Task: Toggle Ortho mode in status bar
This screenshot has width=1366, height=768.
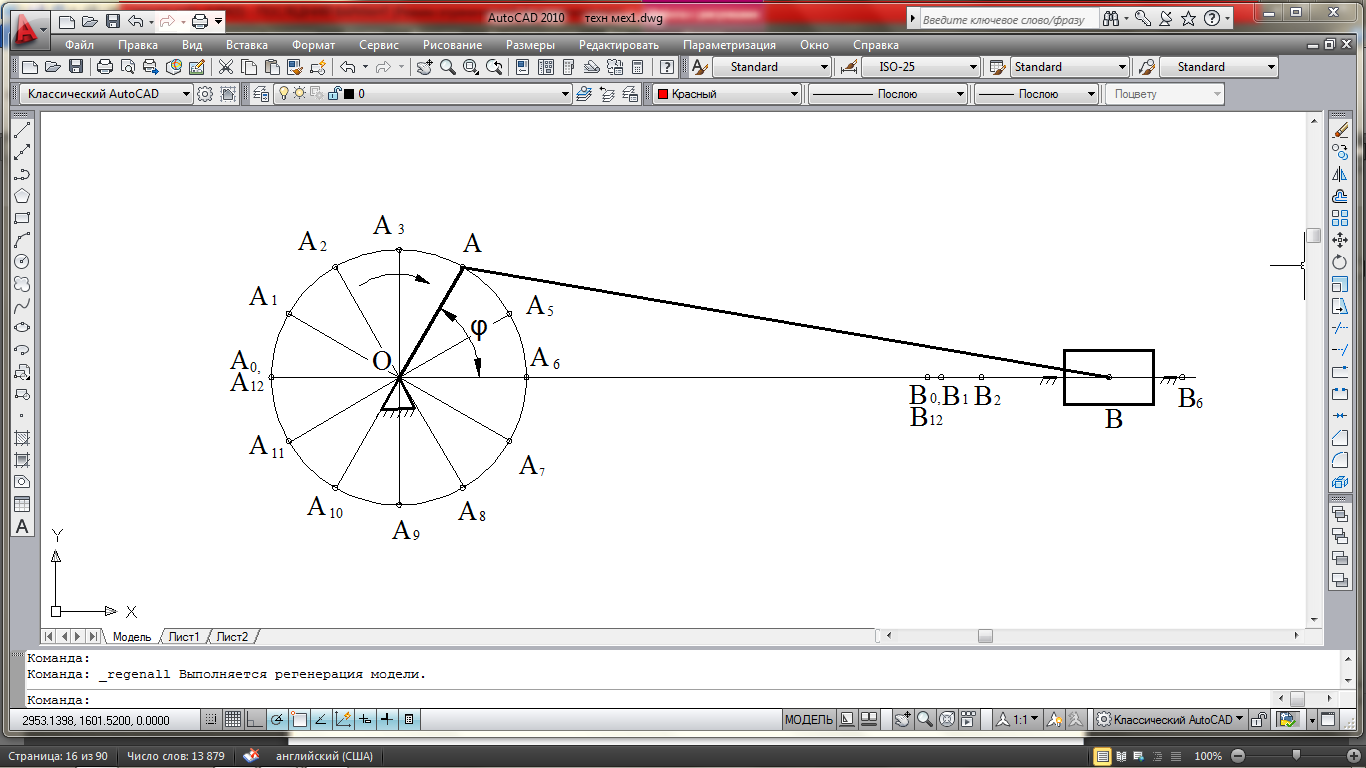Action: point(254,720)
